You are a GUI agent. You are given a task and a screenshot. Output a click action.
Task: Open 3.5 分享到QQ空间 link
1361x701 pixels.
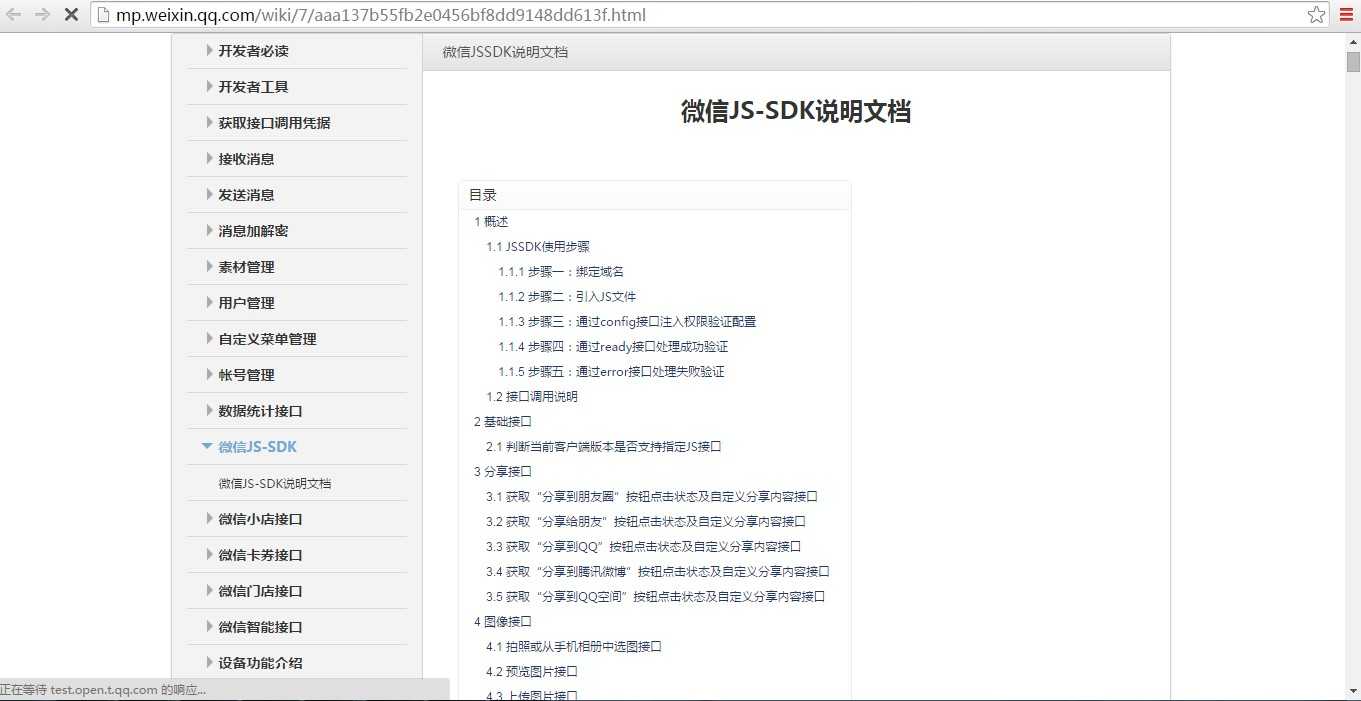click(x=655, y=597)
